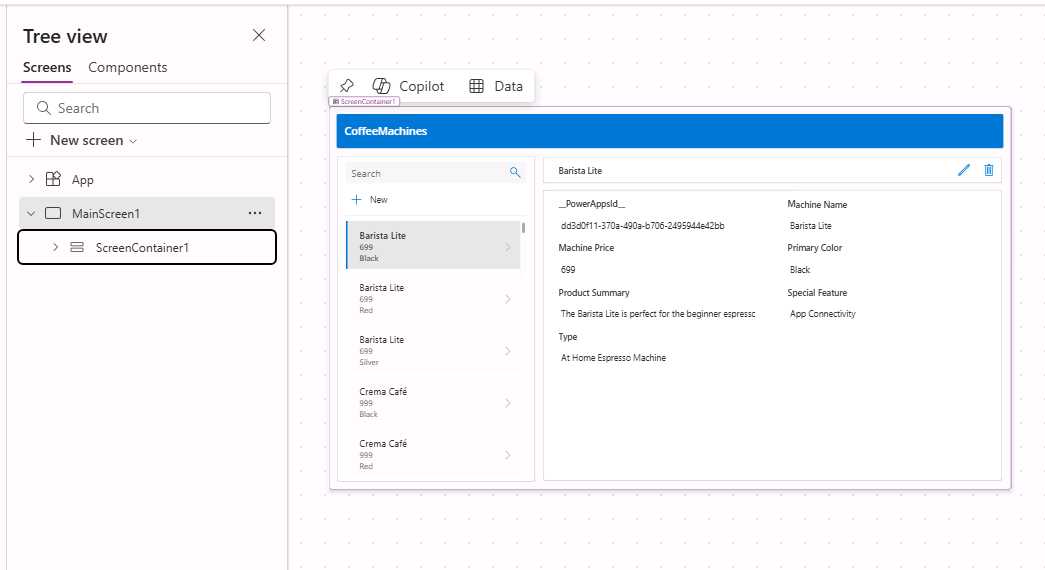
Task: Switch to the Components tab
Action: pyautogui.click(x=128, y=68)
